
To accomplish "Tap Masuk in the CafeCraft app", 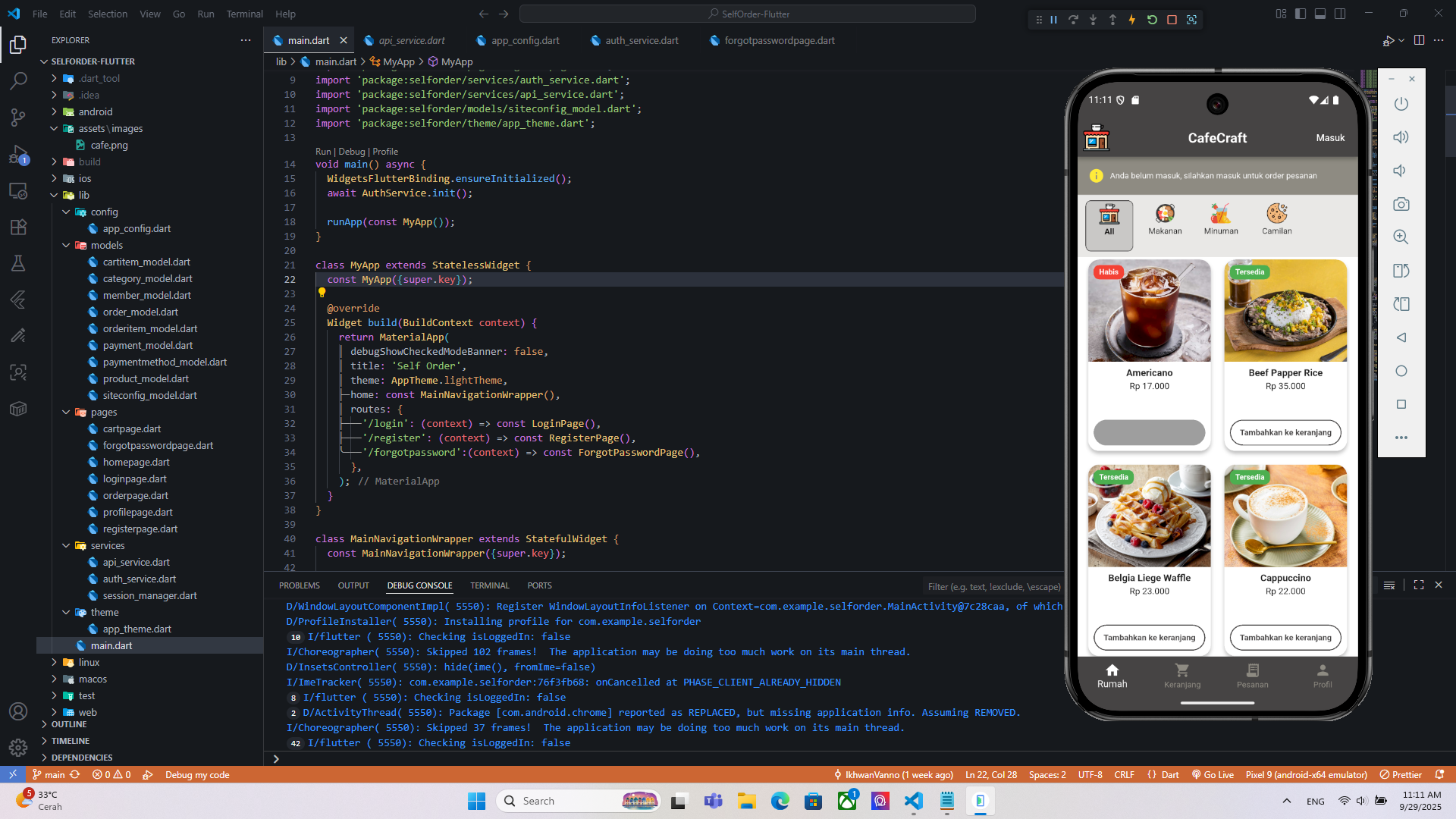I will coord(1329,138).
